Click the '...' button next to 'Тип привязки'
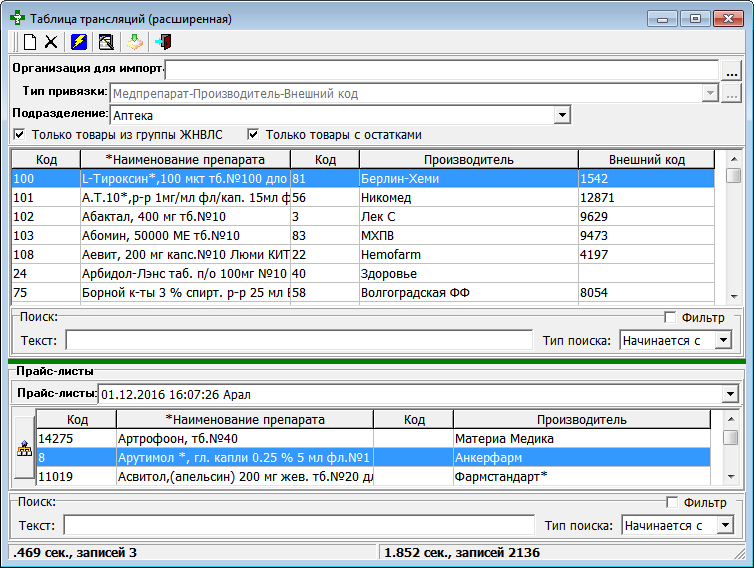The image size is (754, 568). (x=731, y=94)
